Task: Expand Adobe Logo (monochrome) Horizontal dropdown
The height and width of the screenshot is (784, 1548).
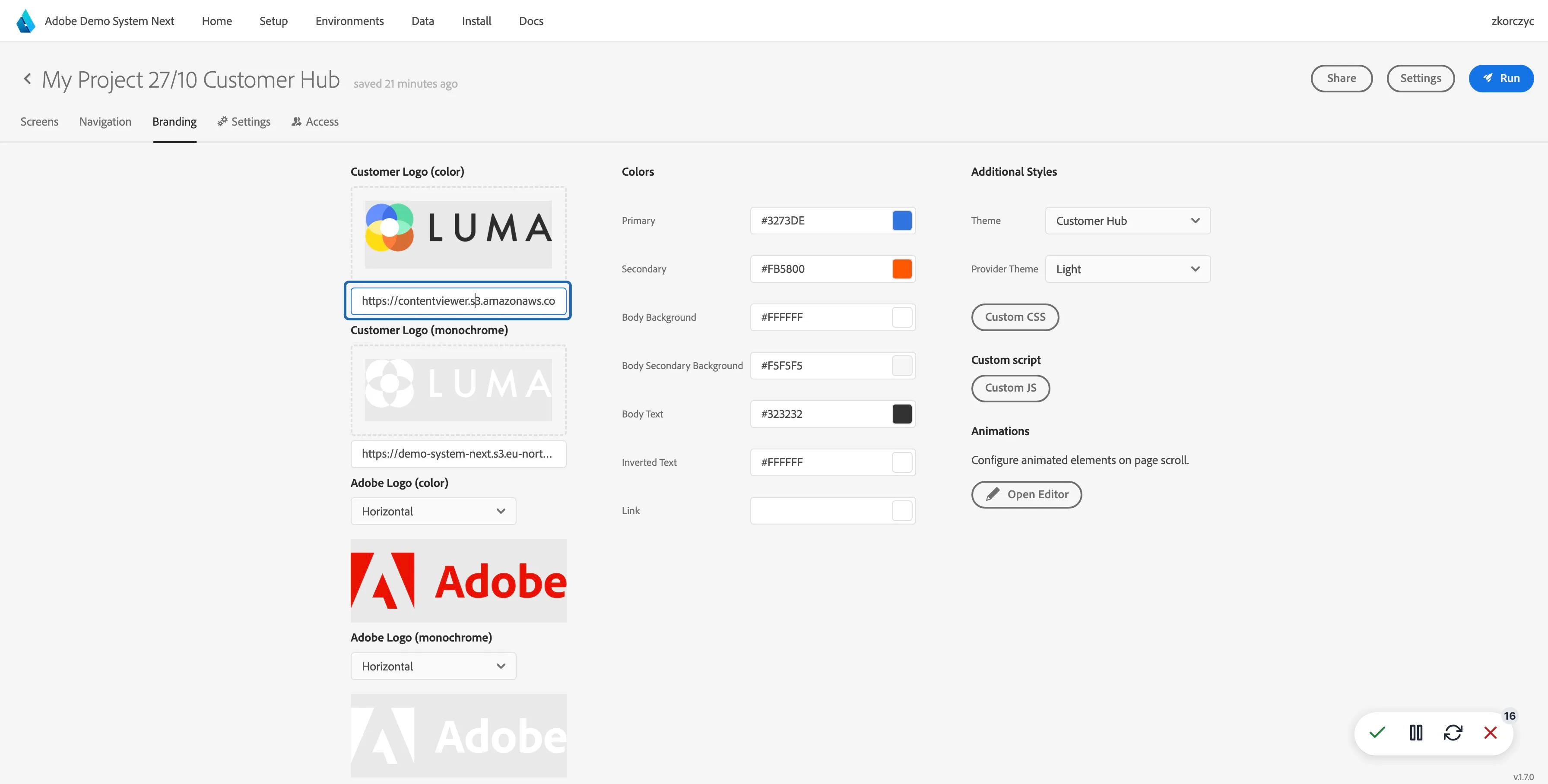Action: click(433, 666)
